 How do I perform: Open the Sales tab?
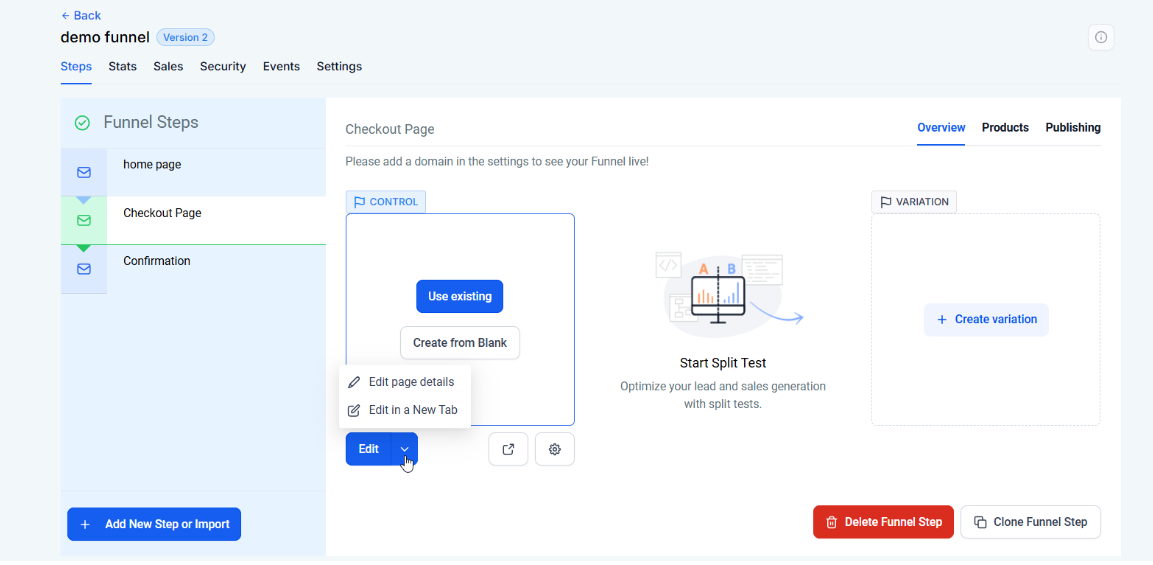tap(168, 66)
